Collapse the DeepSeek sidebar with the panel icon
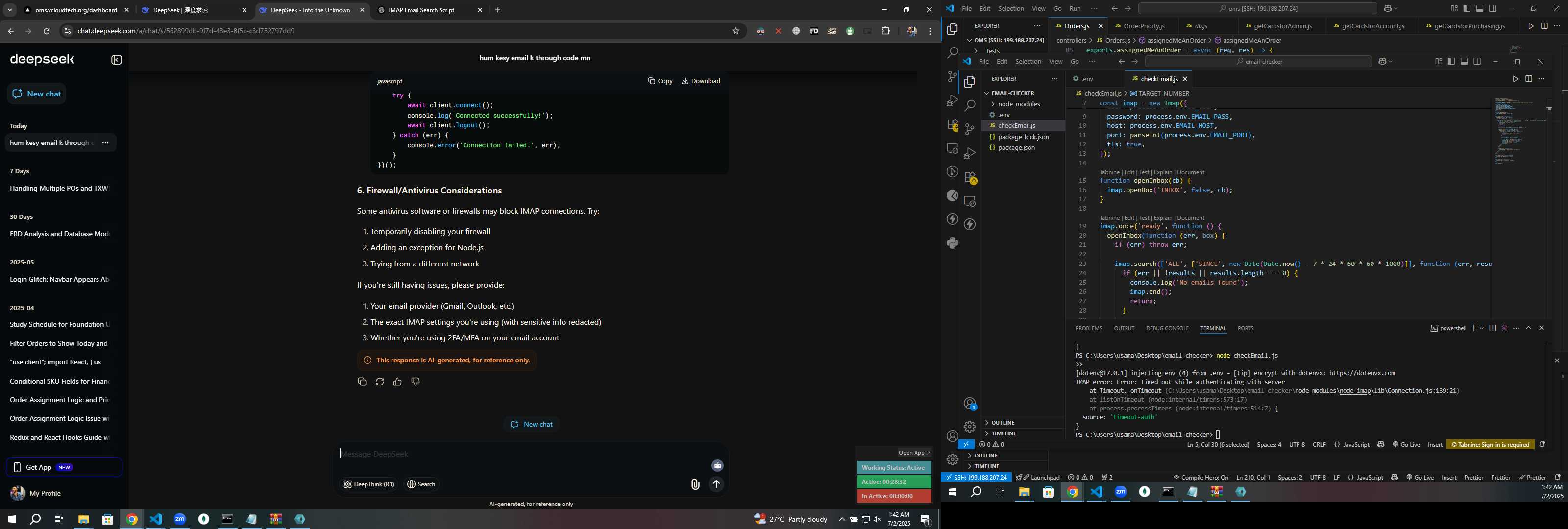Image resolution: width=1568 pixels, height=529 pixels. coord(117,60)
